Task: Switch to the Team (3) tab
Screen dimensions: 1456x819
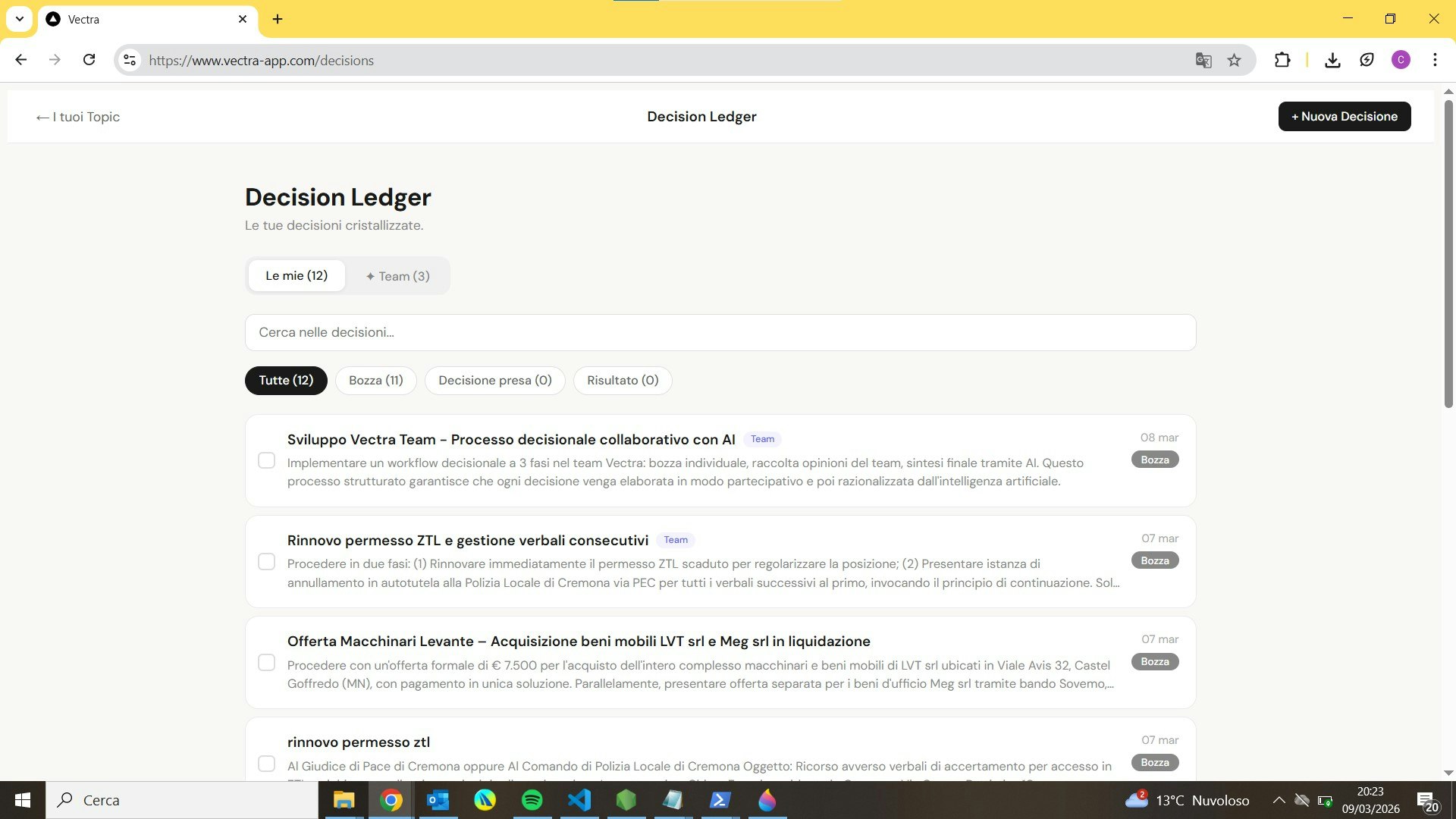Action: click(x=397, y=276)
